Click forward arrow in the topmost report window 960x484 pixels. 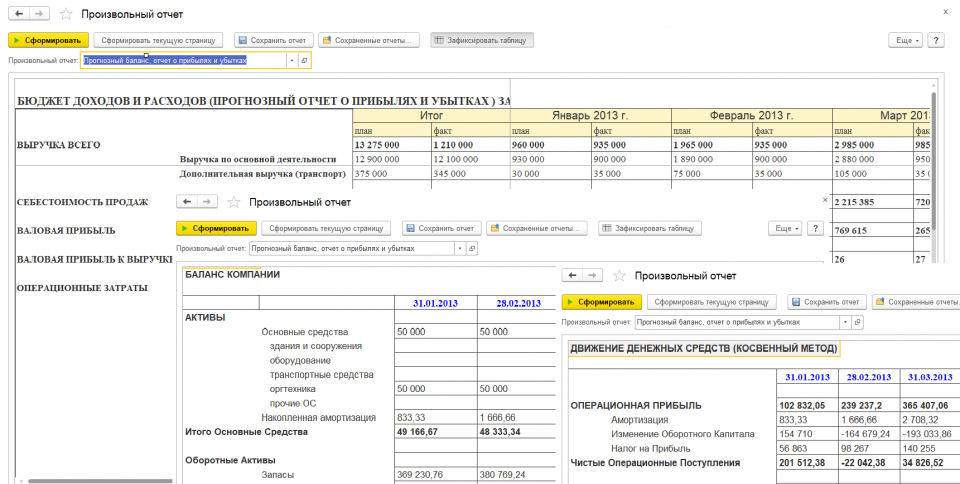click(x=39, y=15)
